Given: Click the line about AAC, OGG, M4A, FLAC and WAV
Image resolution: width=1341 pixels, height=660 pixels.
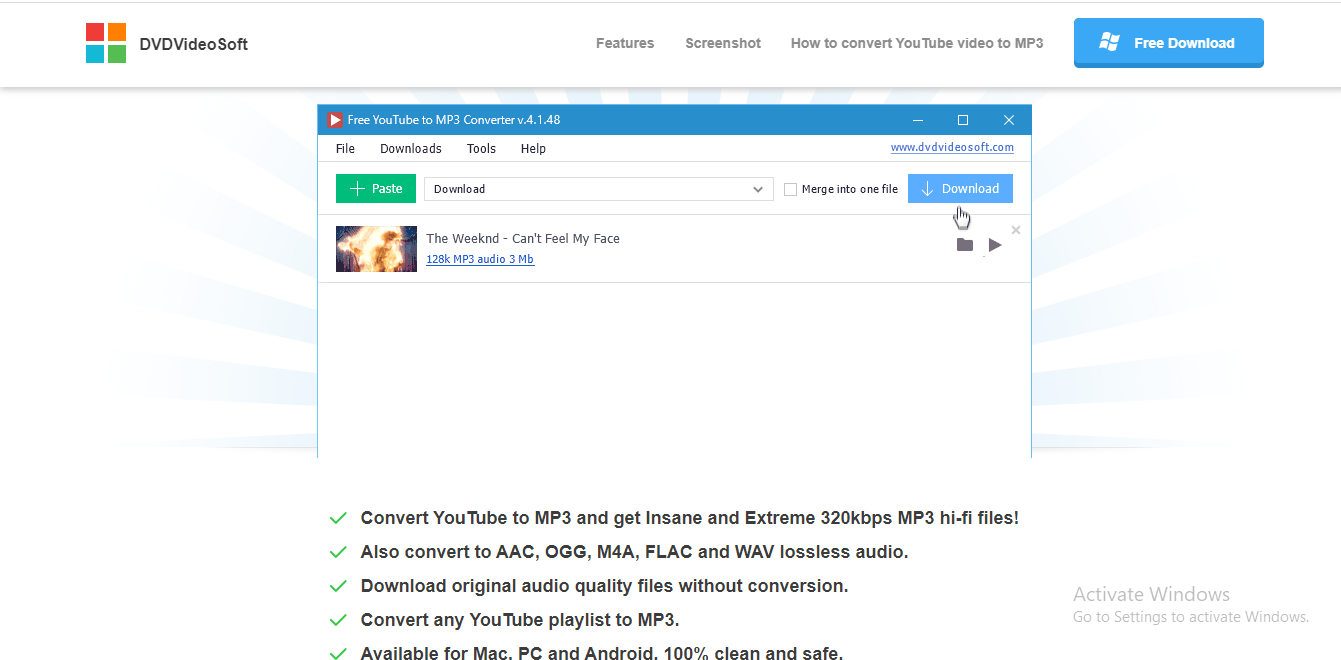Looking at the screenshot, I should point(634,552).
